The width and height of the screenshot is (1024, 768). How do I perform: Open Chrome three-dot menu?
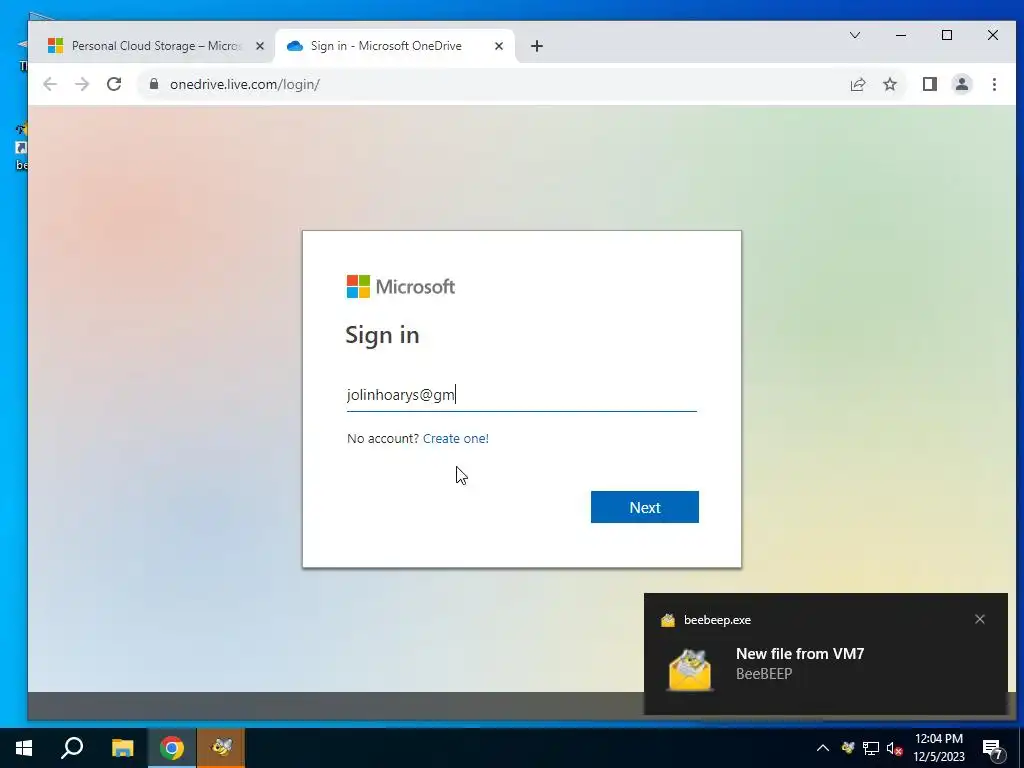point(994,84)
